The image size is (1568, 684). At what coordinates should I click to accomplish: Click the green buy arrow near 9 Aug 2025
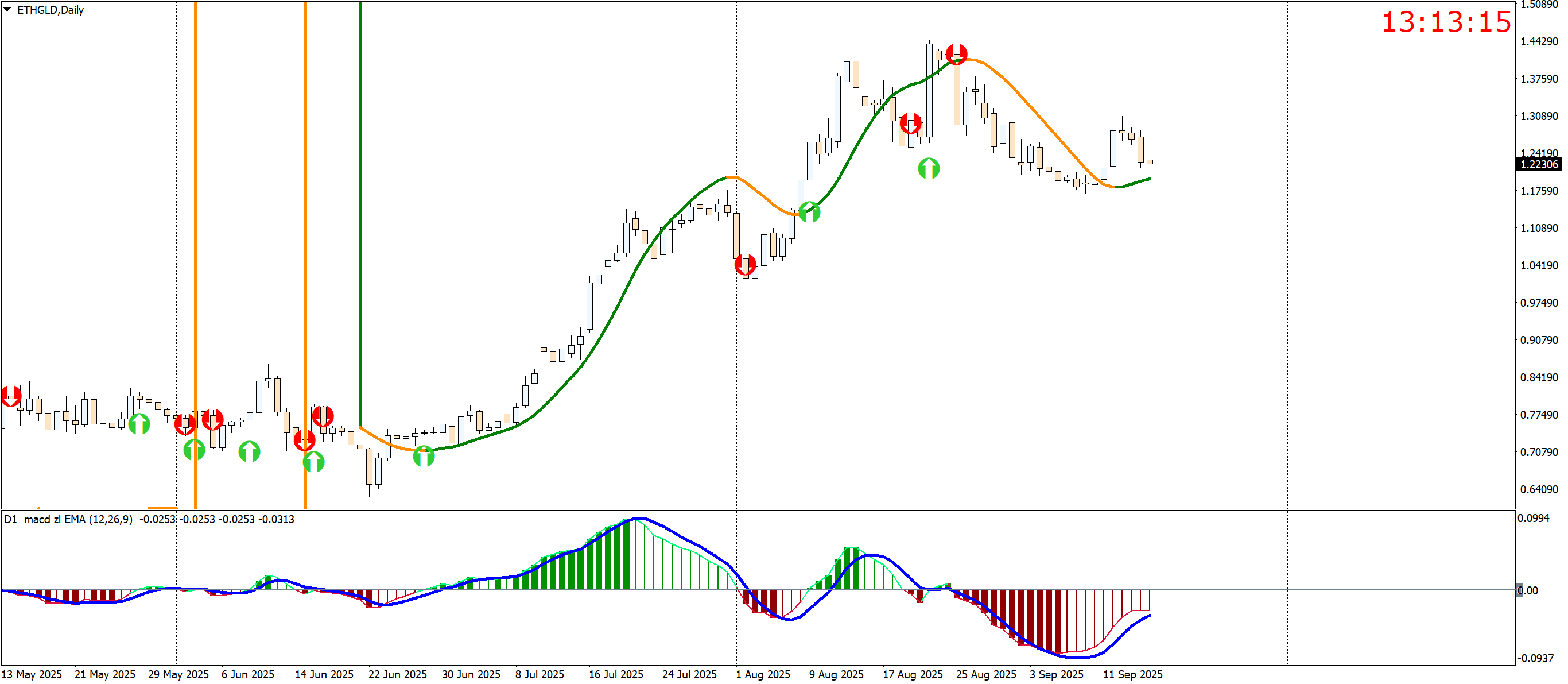(x=809, y=212)
